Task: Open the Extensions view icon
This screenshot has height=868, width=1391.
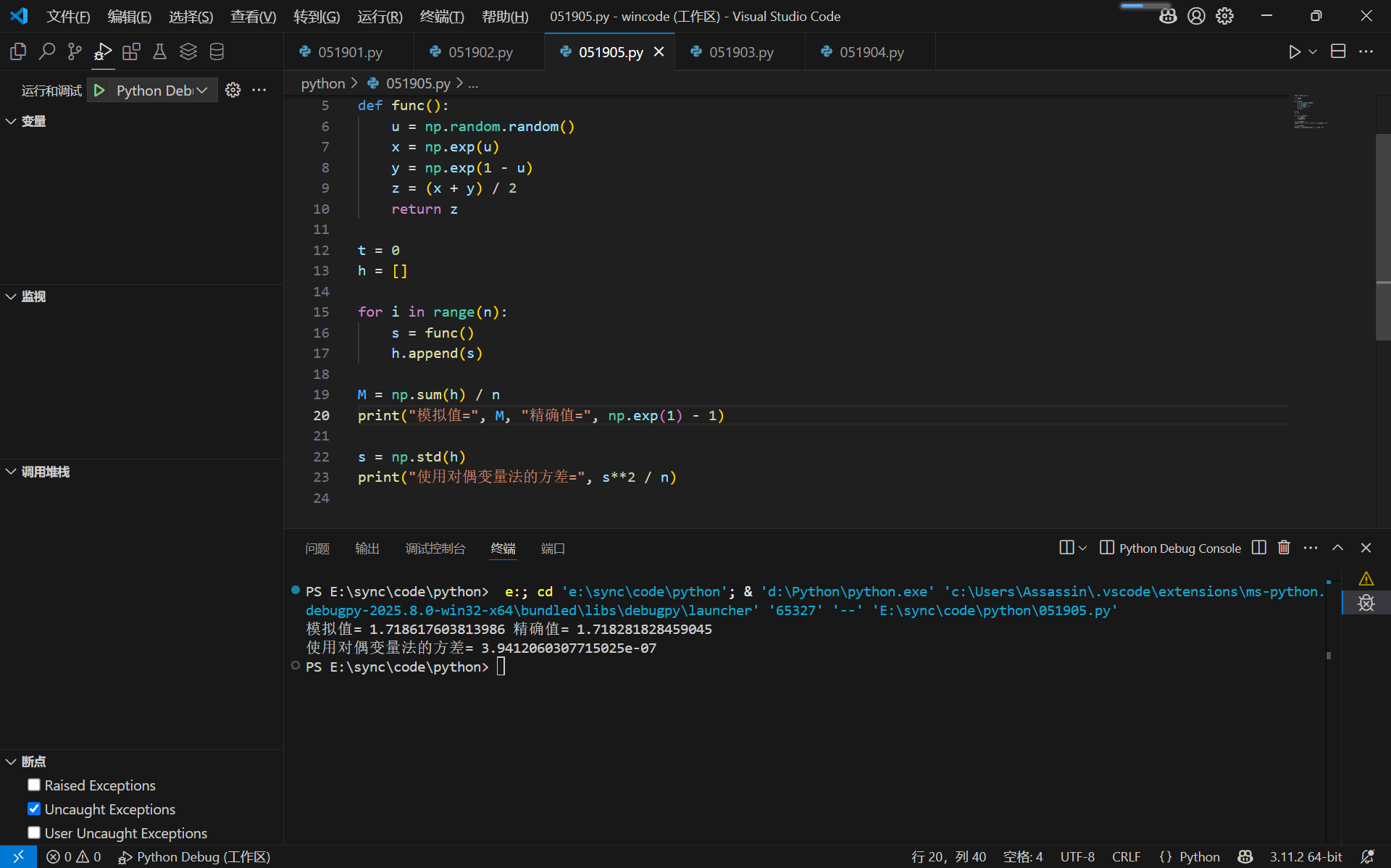Action: pos(131,51)
